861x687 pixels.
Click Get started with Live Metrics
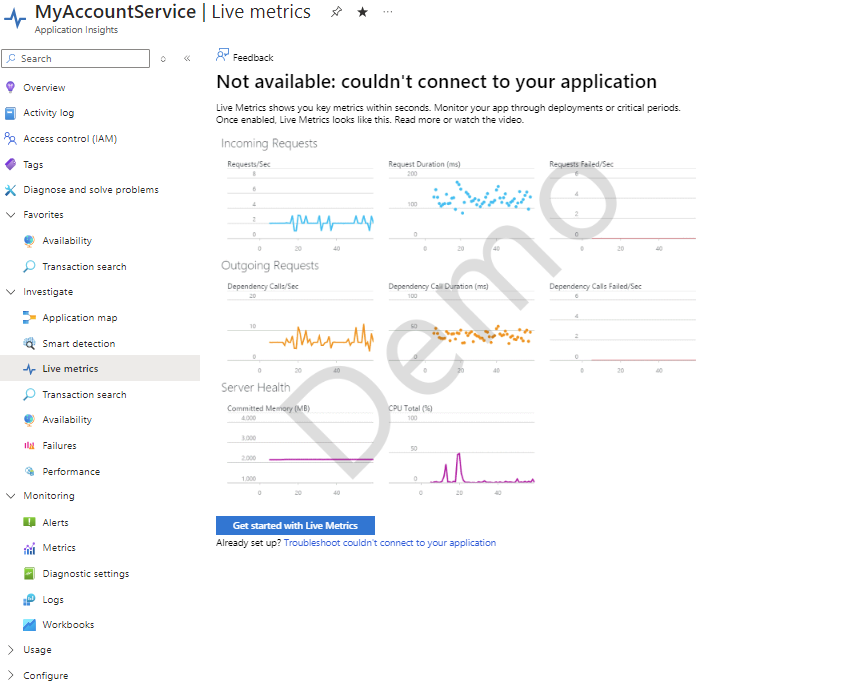[x=295, y=525]
